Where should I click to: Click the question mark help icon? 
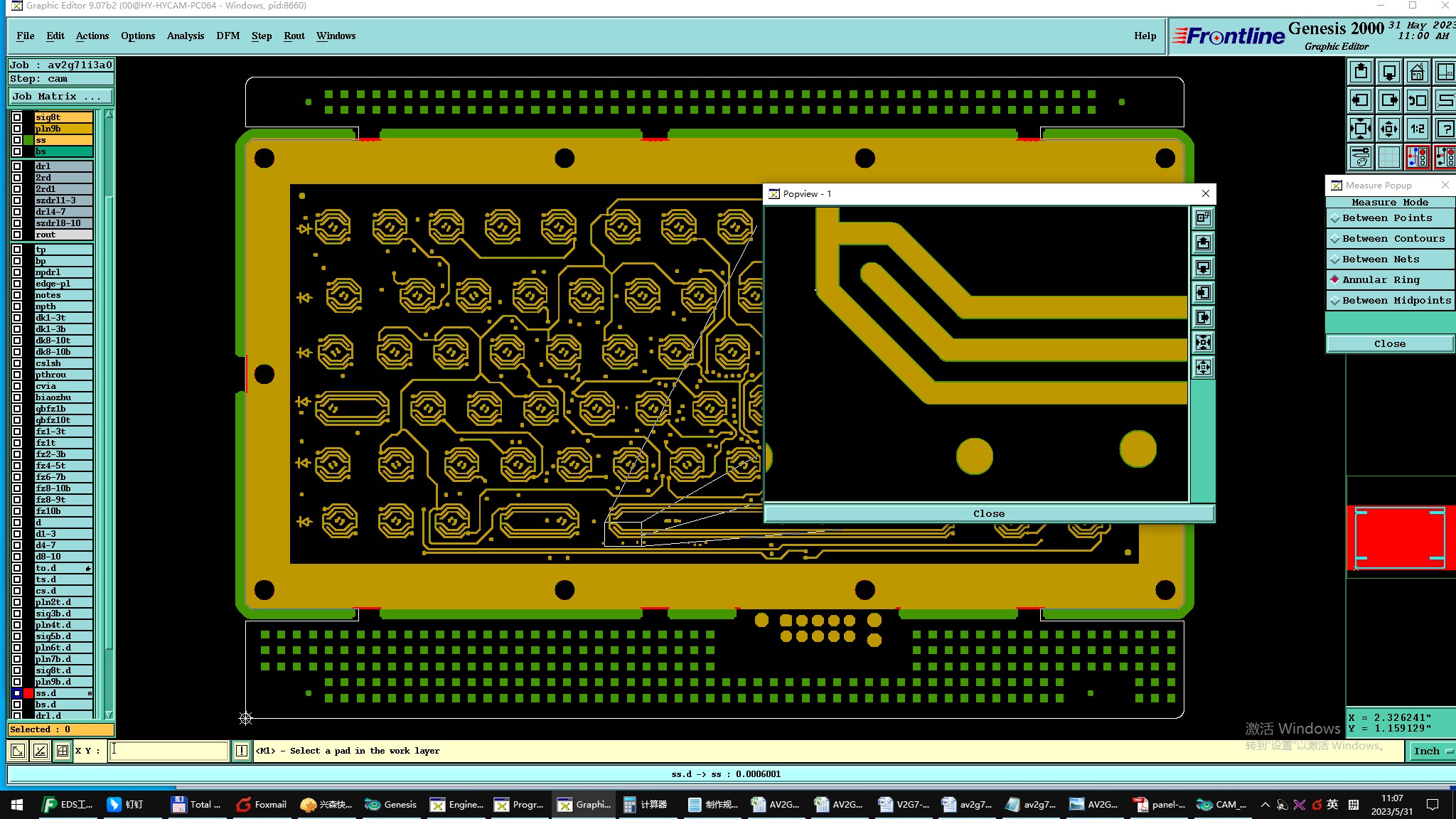pyautogui.click(x=1445, y=129)
